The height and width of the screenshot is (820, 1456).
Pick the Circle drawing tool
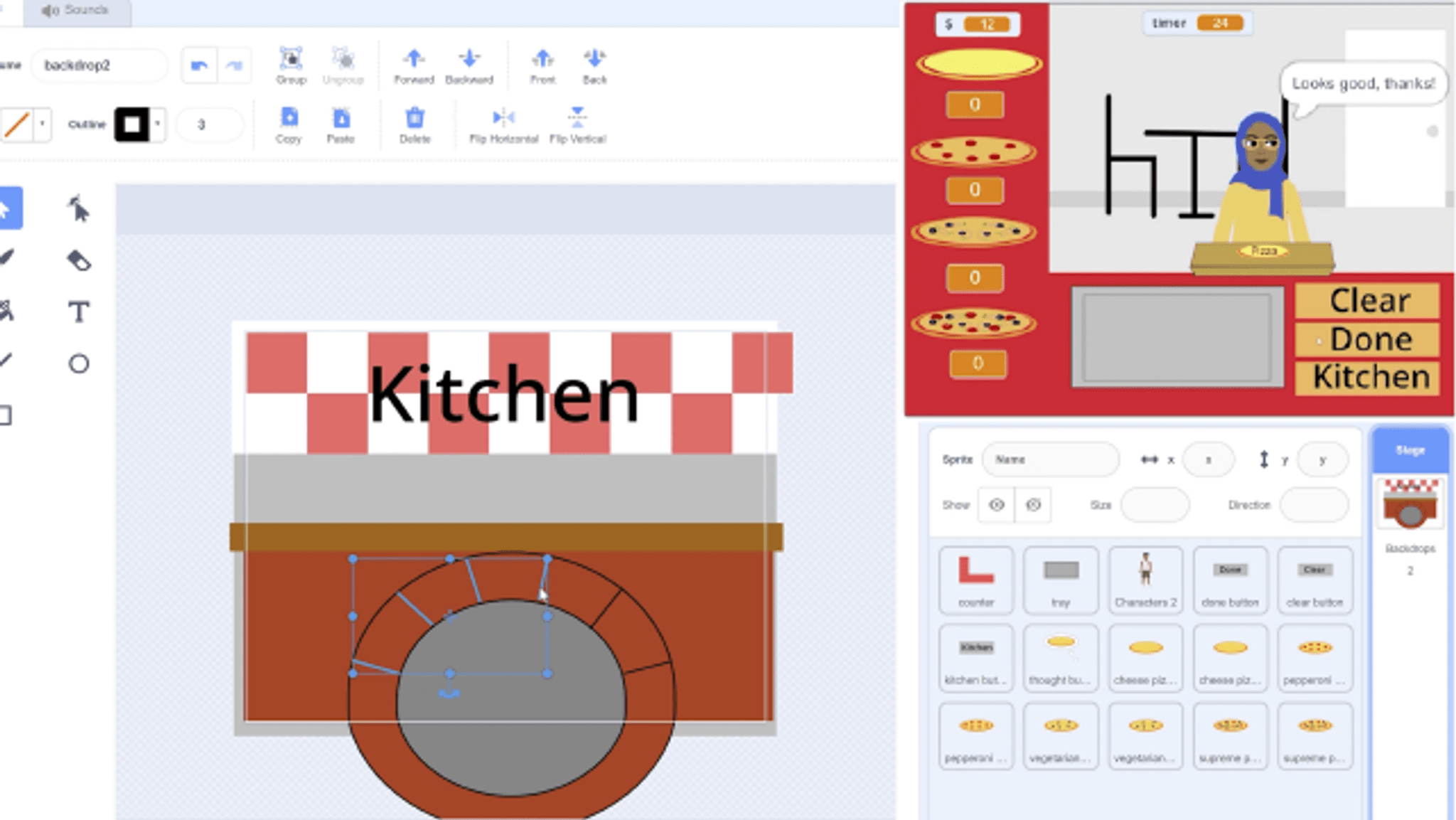pos(78,364)
